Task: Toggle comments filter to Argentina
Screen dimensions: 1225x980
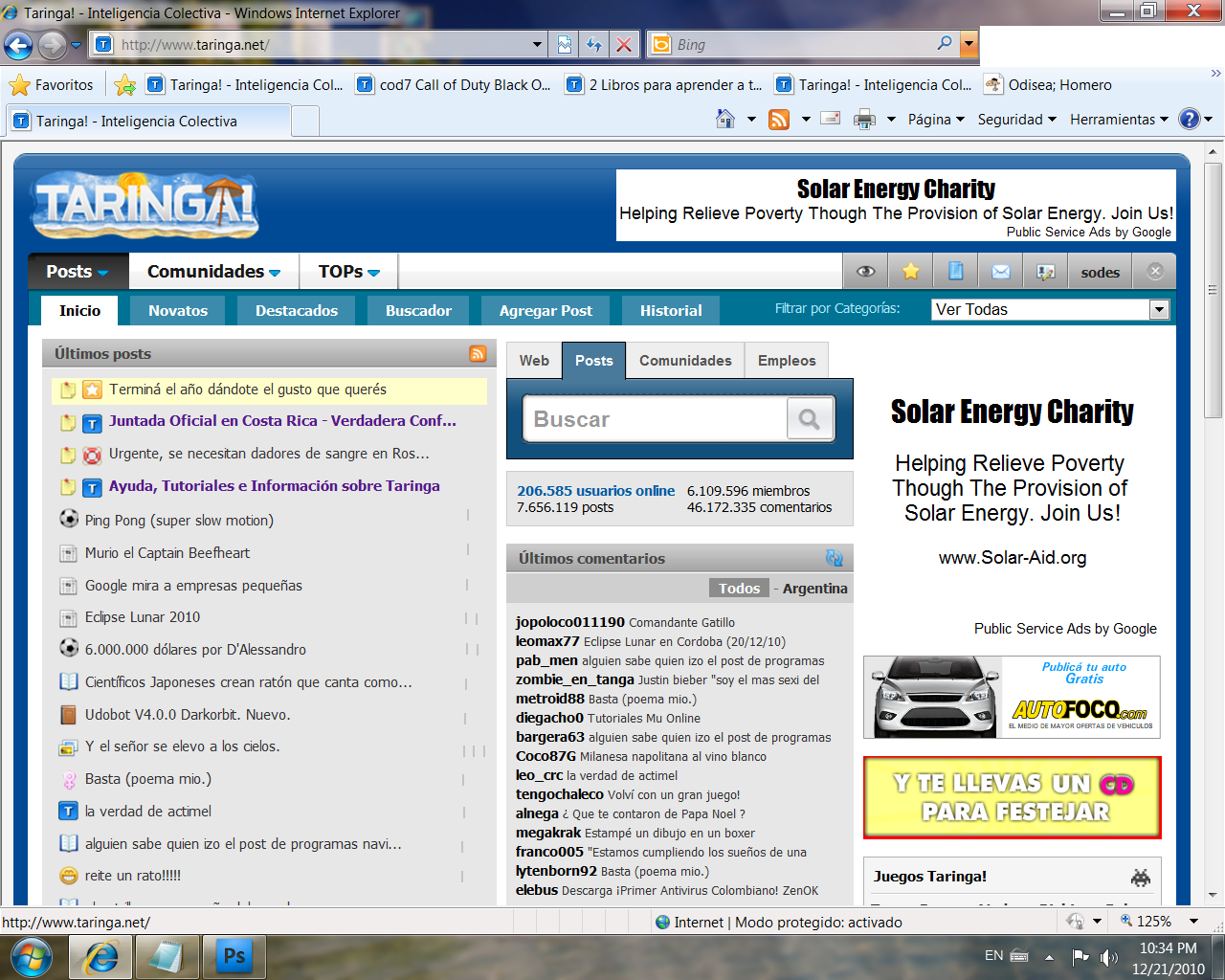Action: point(815,589)
